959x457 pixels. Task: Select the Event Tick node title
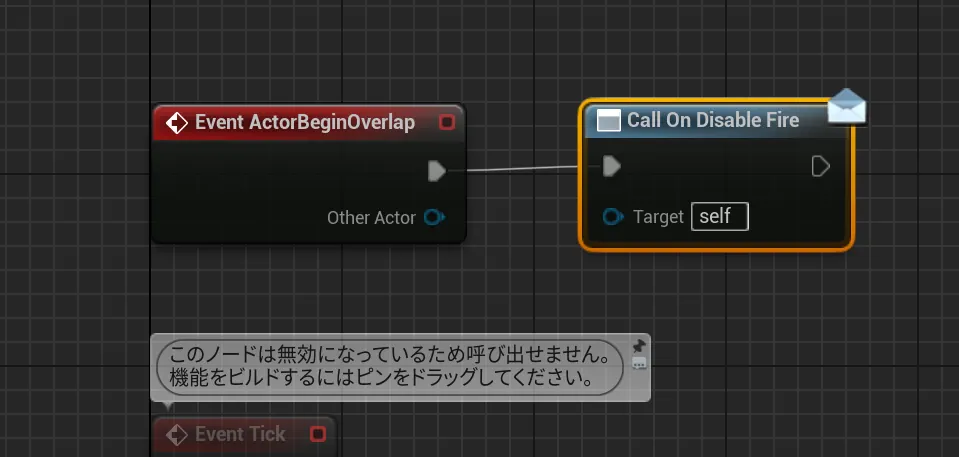pos(240,435)
